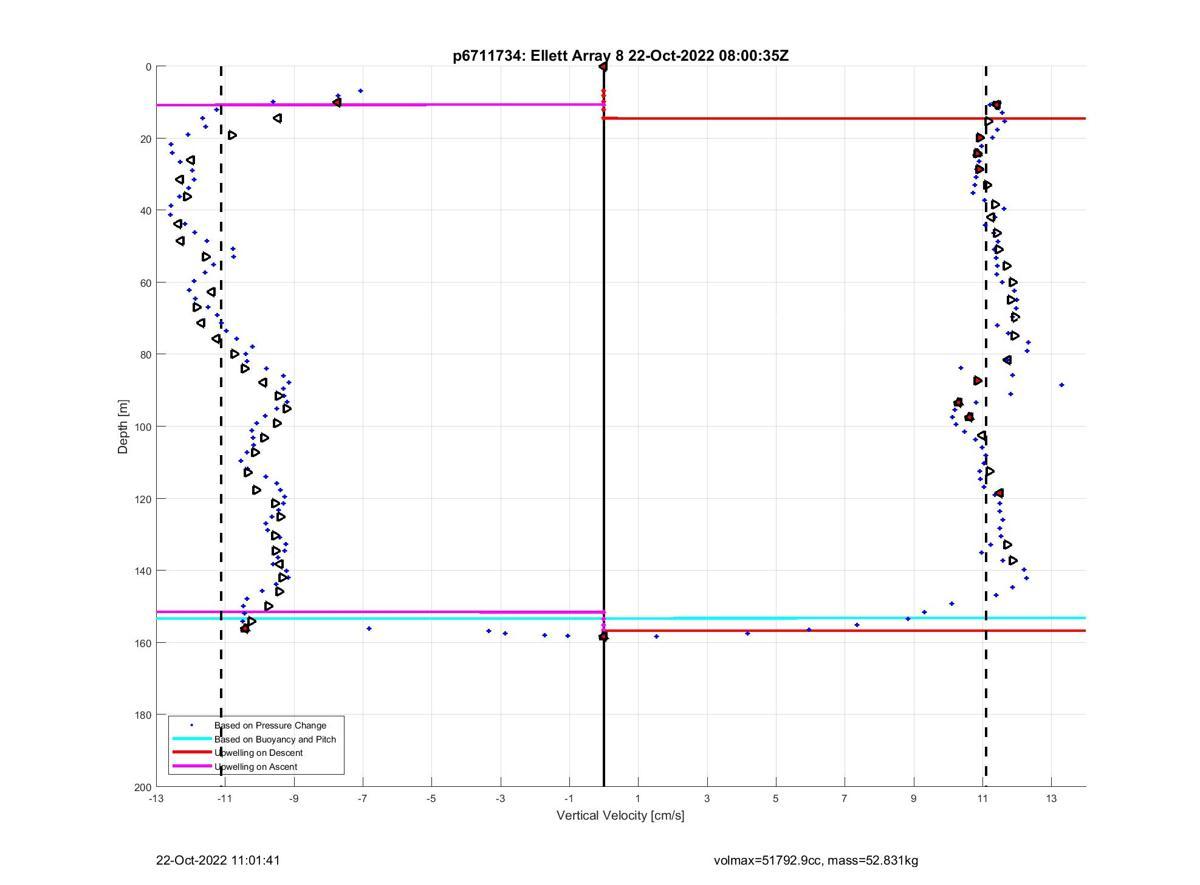The image size is (1200, 885).
Task: Click the Upwelling on Ascent legend entry
Action: (255, 767)
